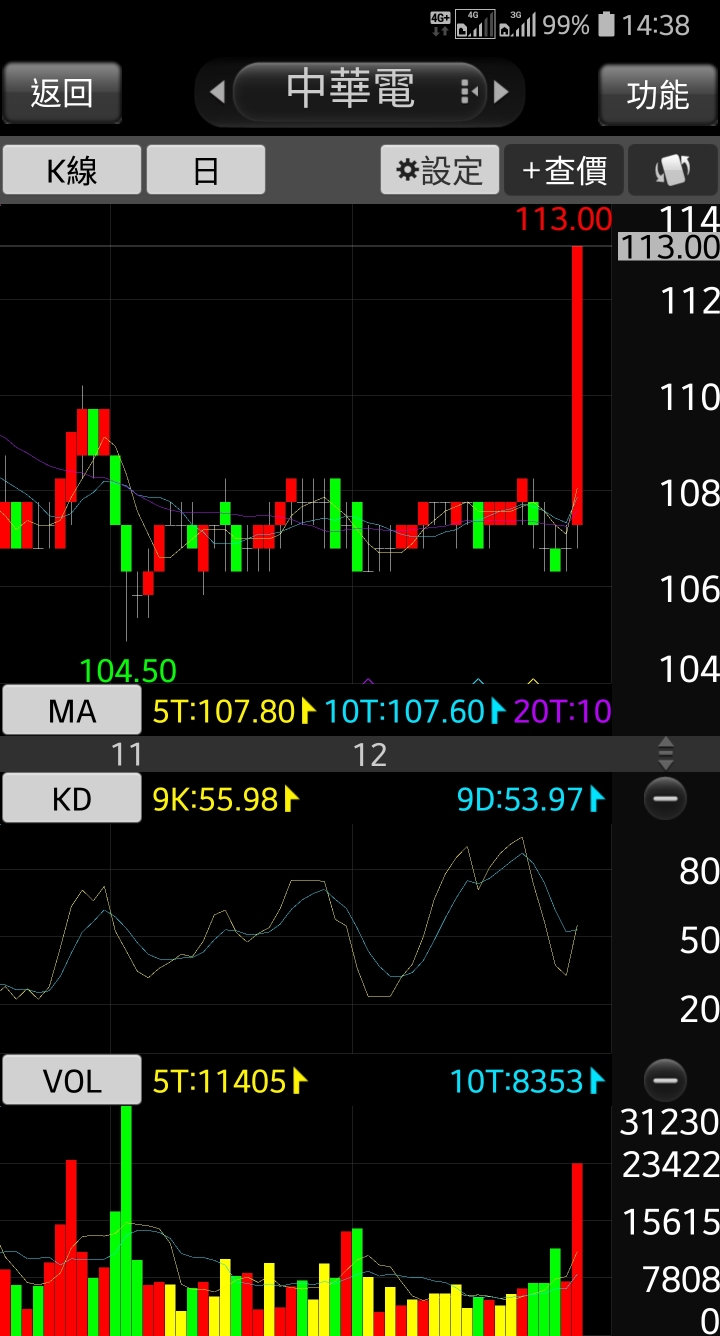Open the 設定 settings gear button
Viewport: 720px width, 1336px height.
439,170
